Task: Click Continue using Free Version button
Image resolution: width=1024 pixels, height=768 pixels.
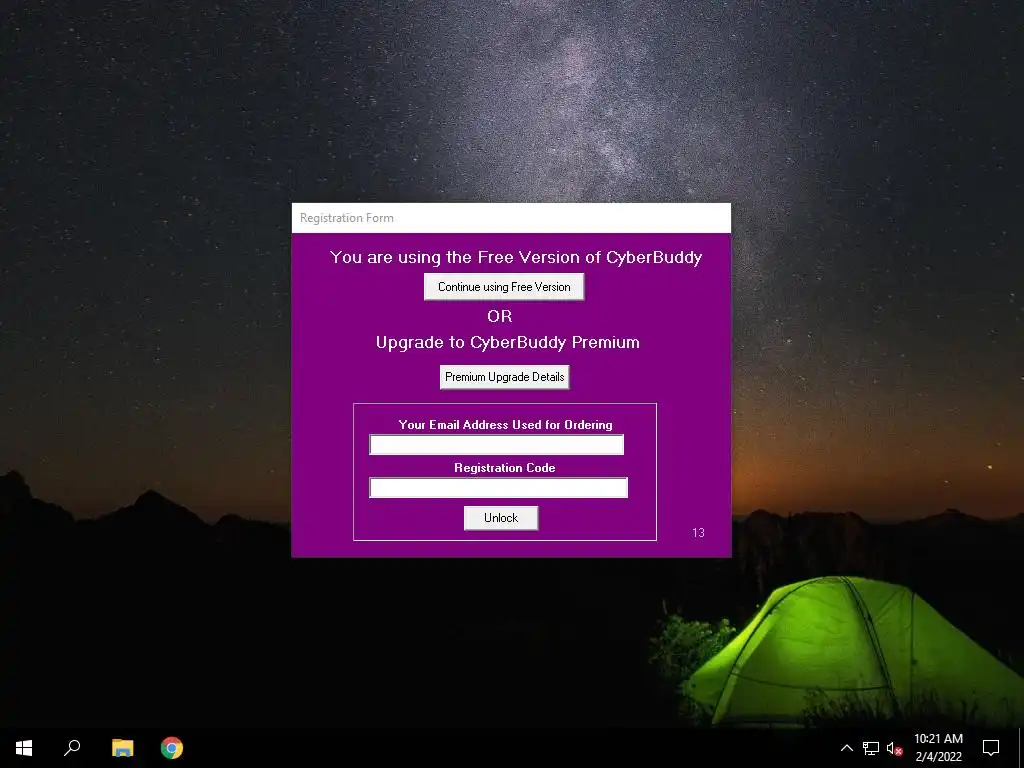Action: tap(504, 287)
